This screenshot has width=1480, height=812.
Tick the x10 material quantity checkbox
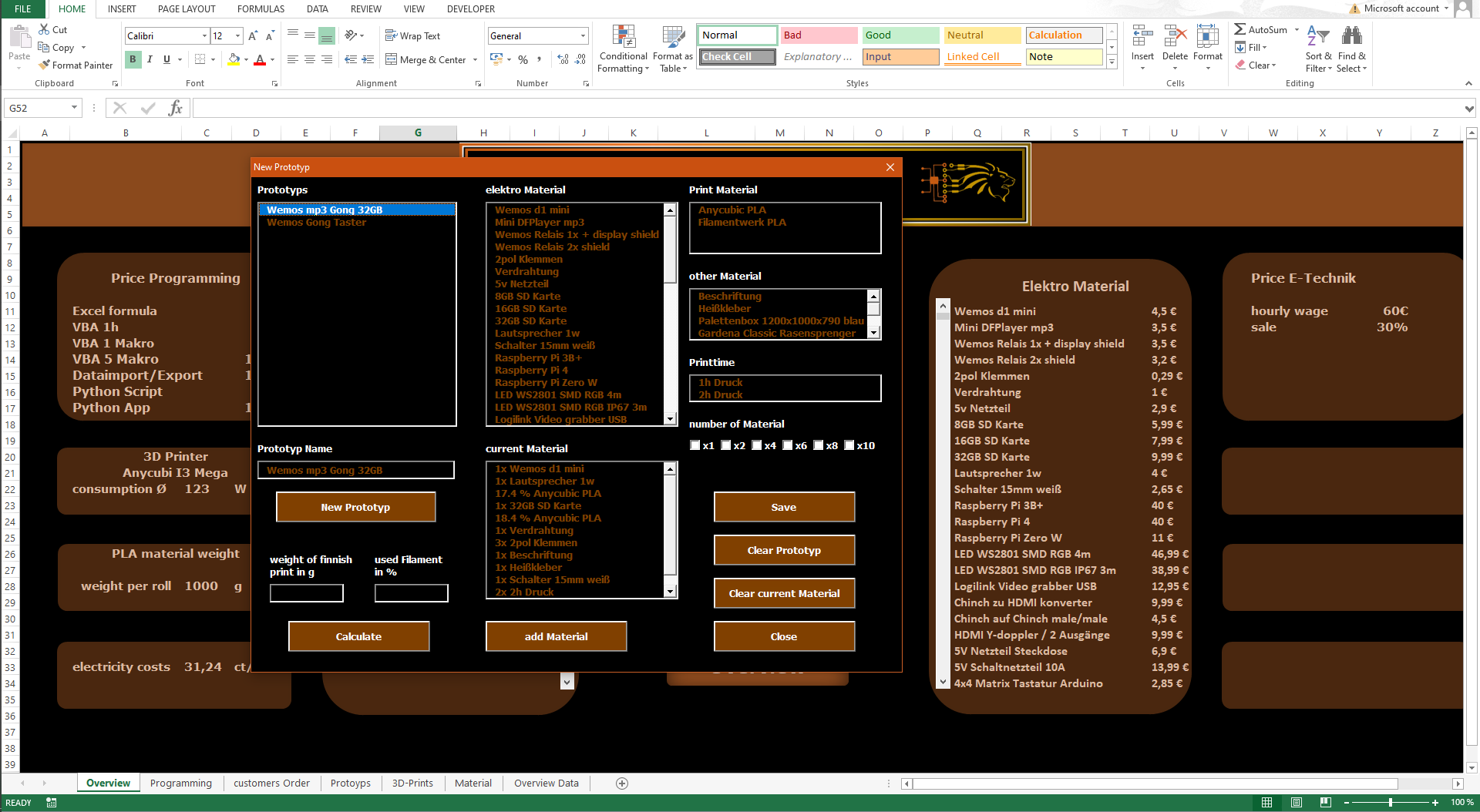(x=849, y=445)
